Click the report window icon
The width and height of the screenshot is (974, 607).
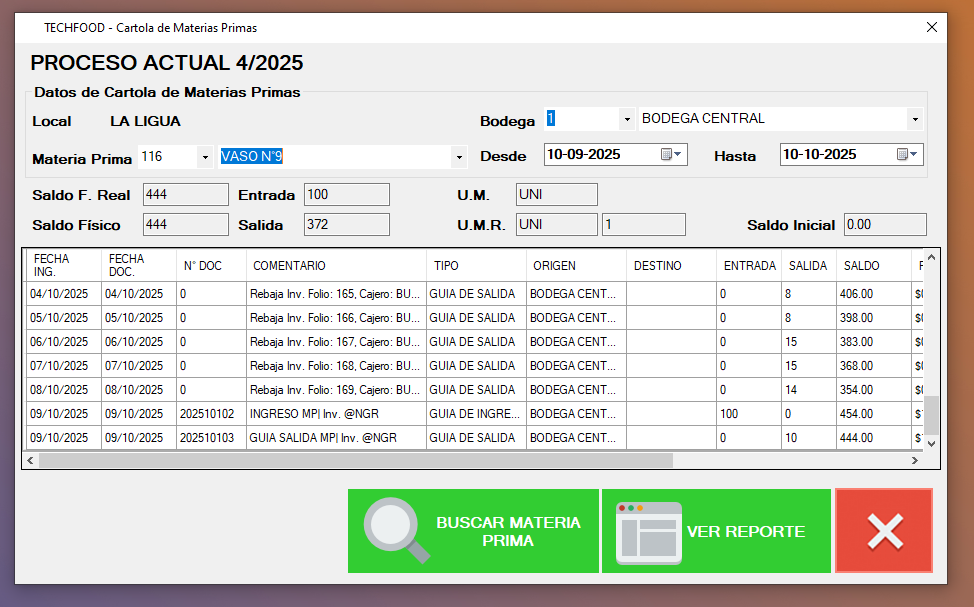[x=648, y=532]
